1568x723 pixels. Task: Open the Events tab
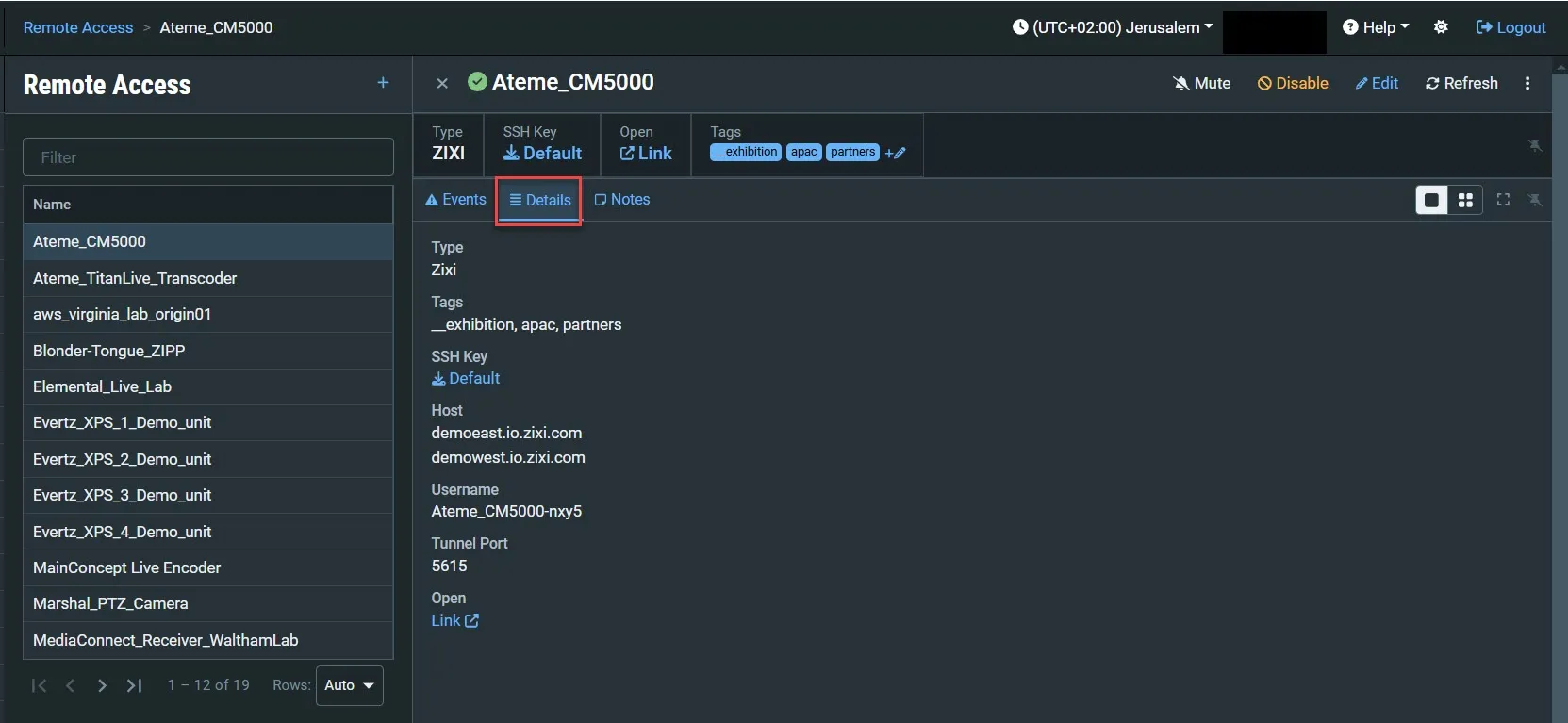pos(455,200)
